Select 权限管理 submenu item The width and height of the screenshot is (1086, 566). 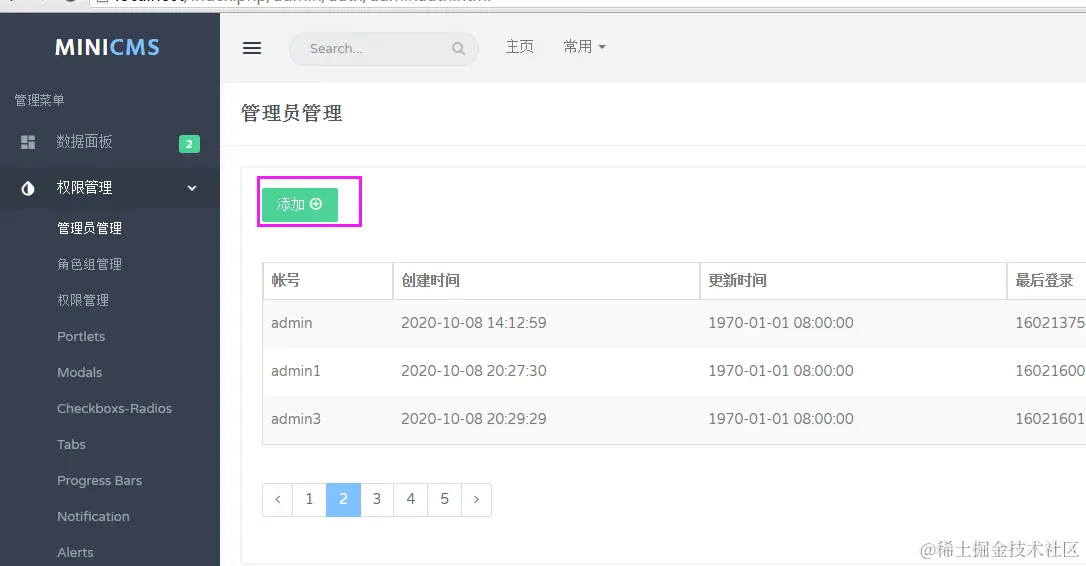[x=83, y=300]
